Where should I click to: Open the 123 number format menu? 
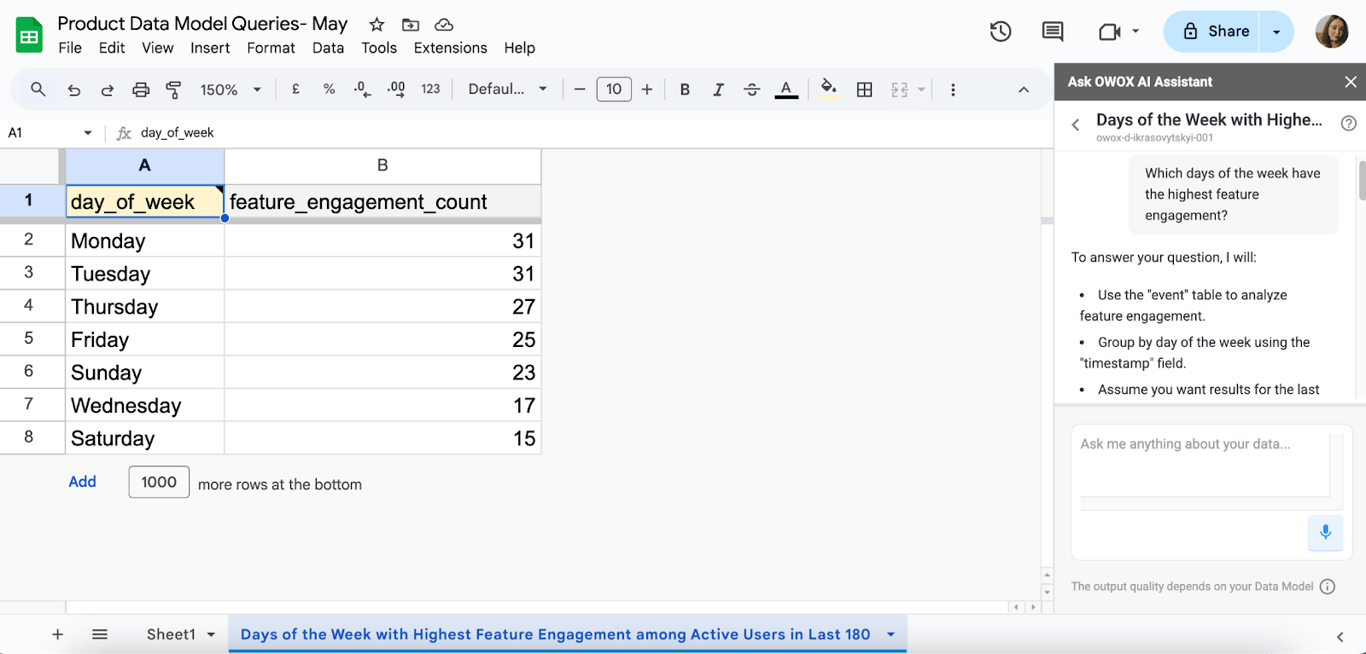point(431,89)
